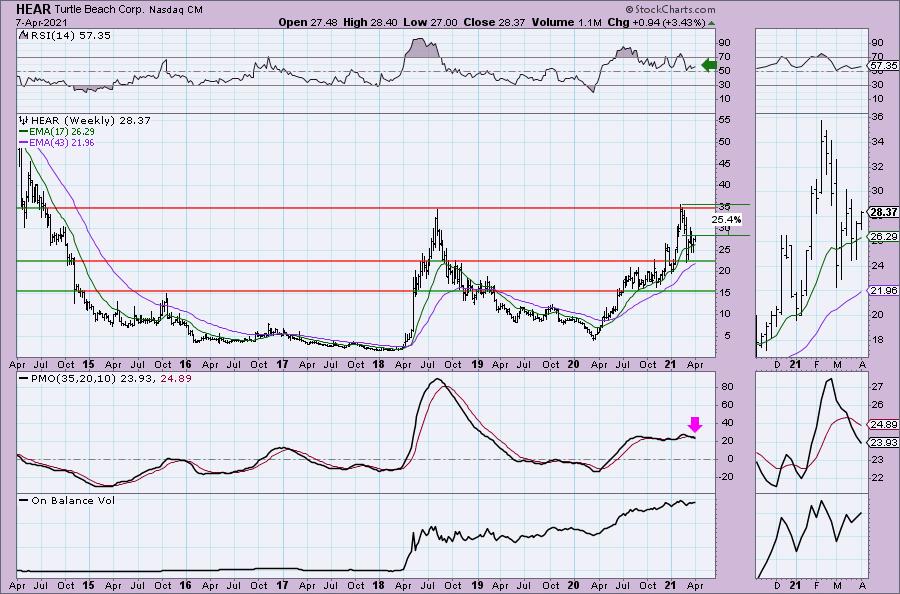The image size is (900, 594).
Task: Click the Low 27.00 value
Action: [x=430, y=22]
